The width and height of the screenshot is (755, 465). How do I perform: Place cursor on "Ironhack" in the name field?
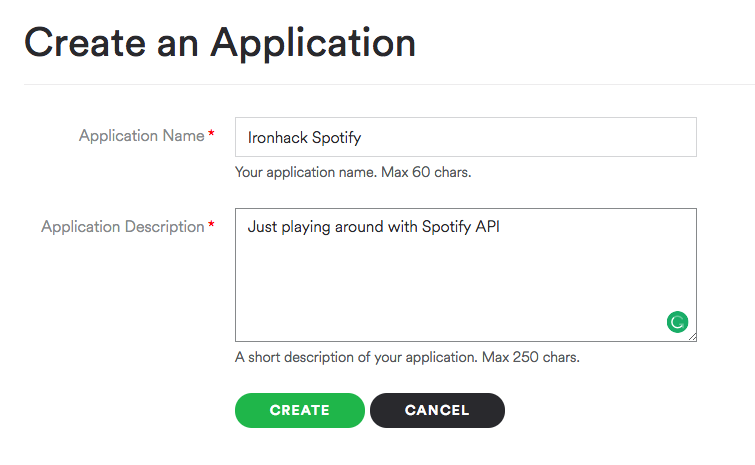click(277, 137)
